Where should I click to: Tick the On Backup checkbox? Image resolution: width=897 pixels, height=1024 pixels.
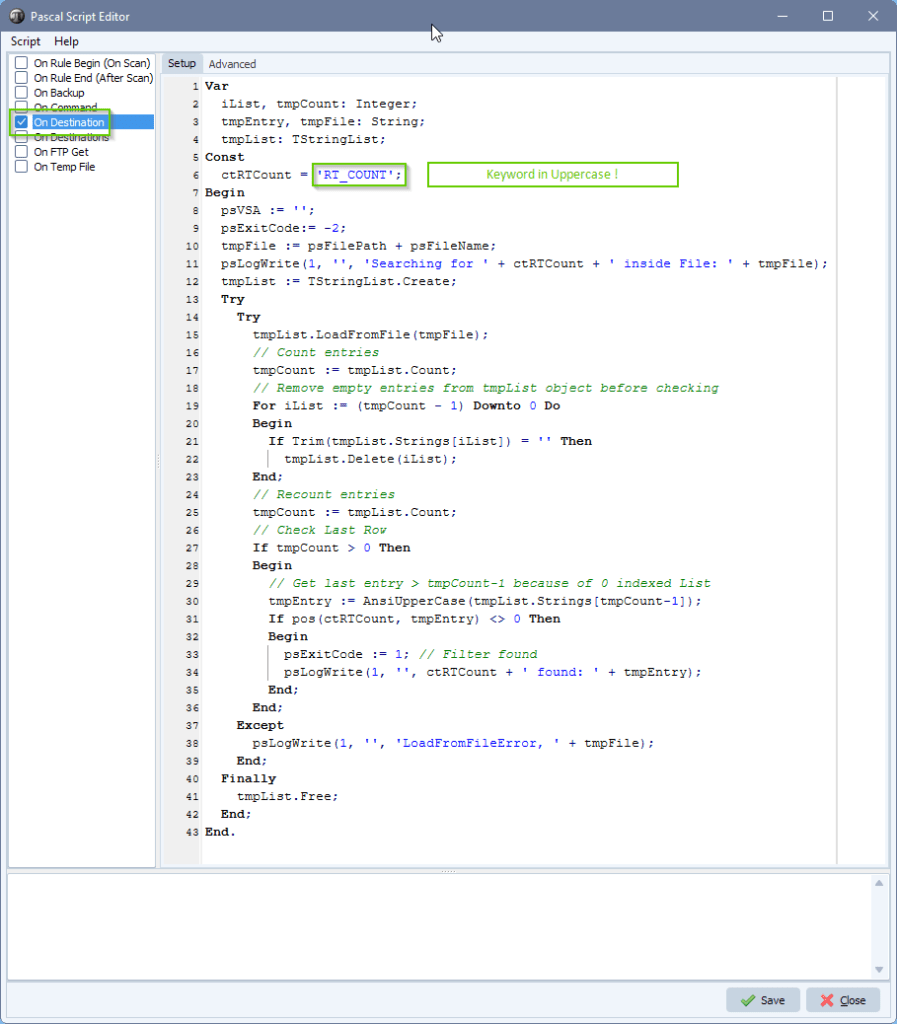coord(21,93)
